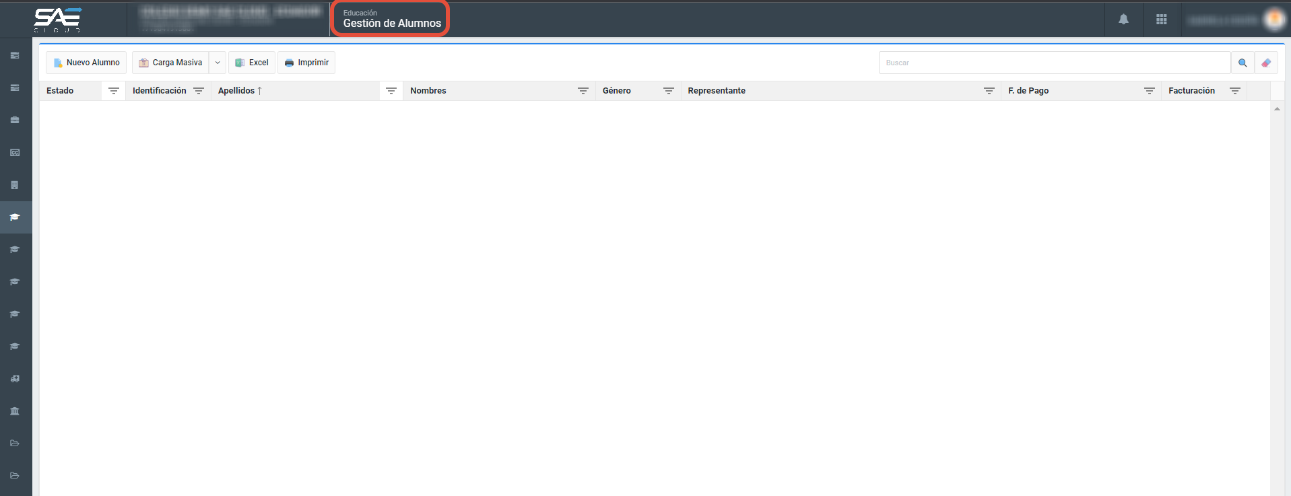The width and height of the screenshot is (1291, 496).
Task: Open the truck sidebar module
Action: tap(15, 379)
